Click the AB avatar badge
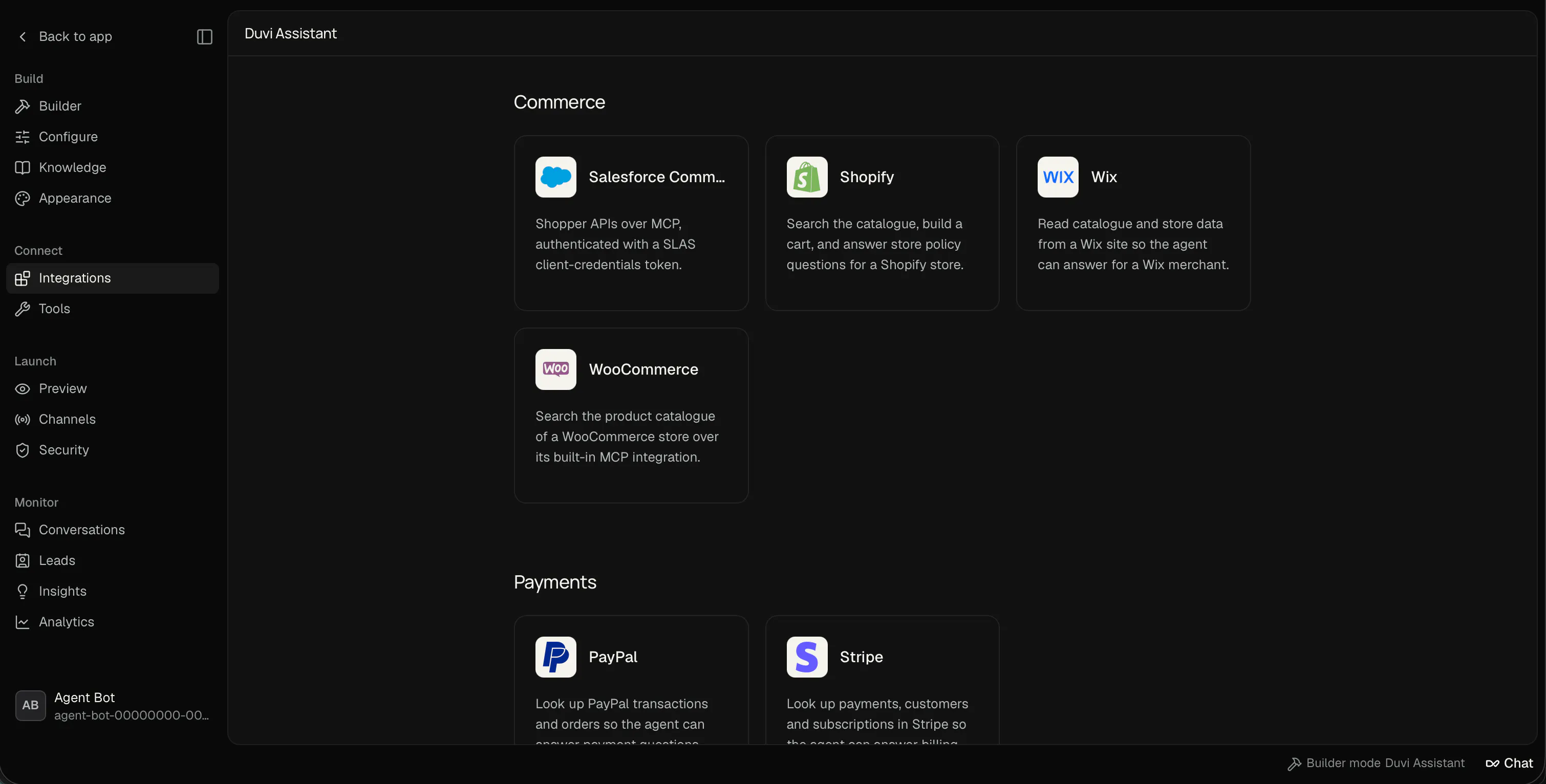 31,705
